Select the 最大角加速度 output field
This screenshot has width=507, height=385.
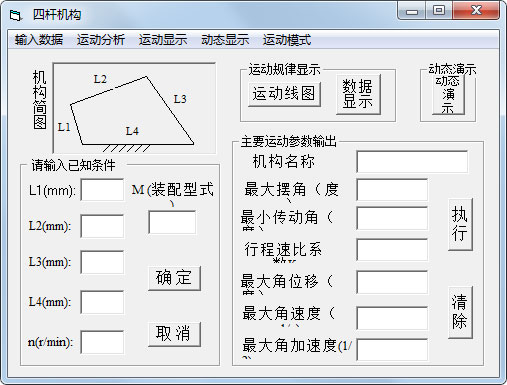[392, 350]
